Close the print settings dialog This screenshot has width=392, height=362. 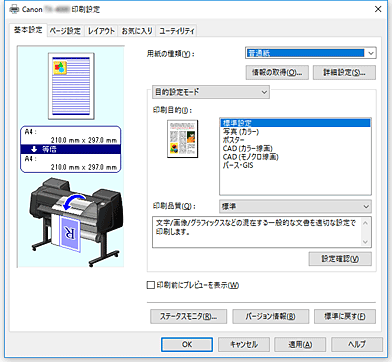(378, 9)
